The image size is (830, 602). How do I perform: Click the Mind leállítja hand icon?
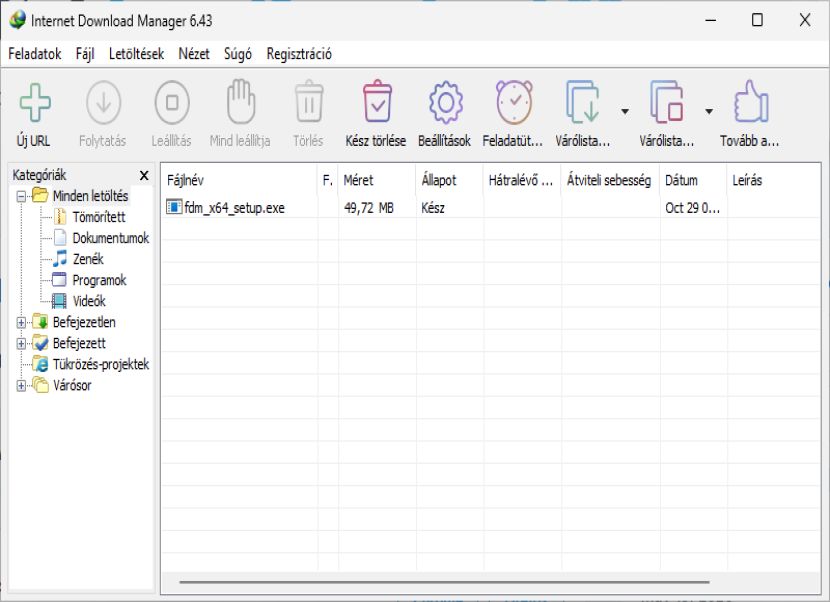(240, 101)
